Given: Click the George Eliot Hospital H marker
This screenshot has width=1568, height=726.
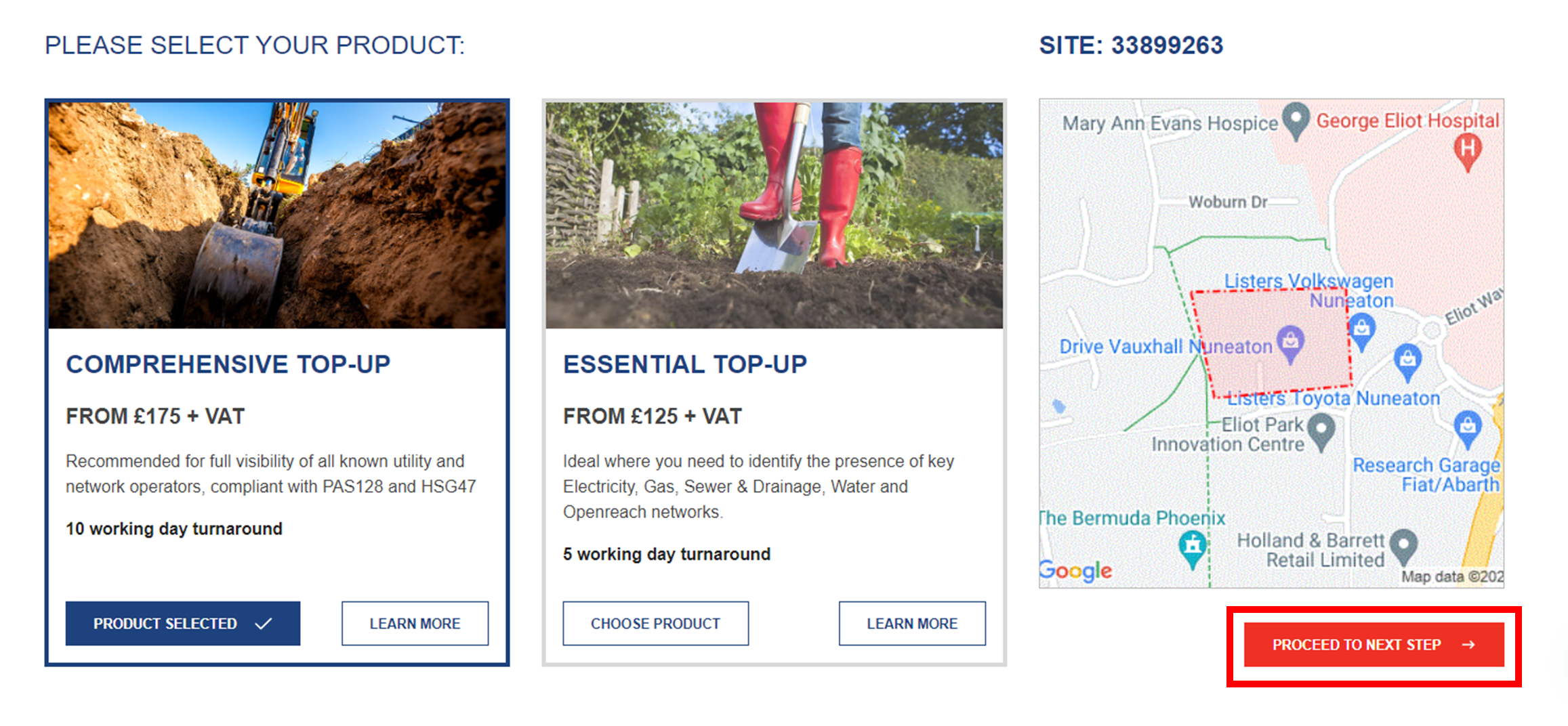Looking at the screenshot, I should [x=1467, y=150].
